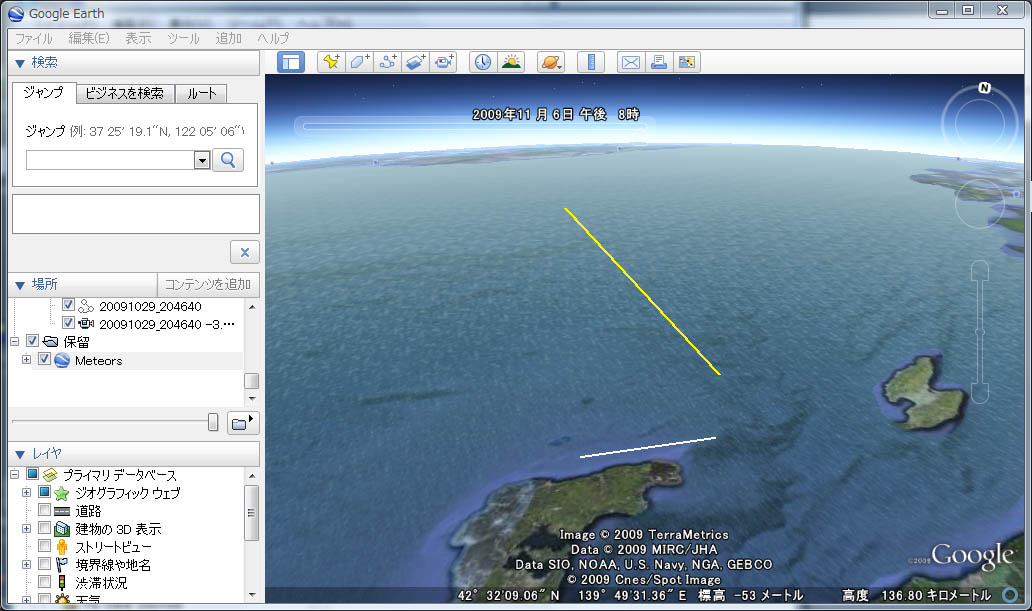Expand the 境界線や地名 node

[26, 564]
